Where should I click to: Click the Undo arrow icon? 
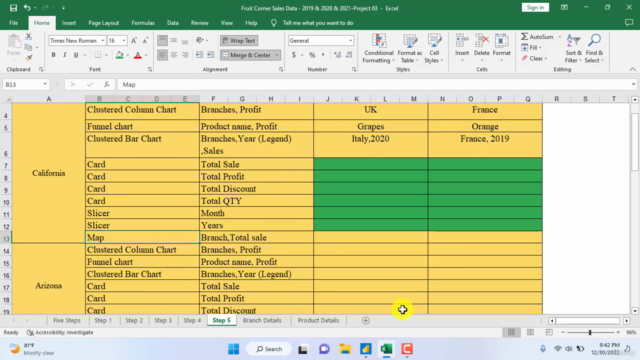coord(27,8)
